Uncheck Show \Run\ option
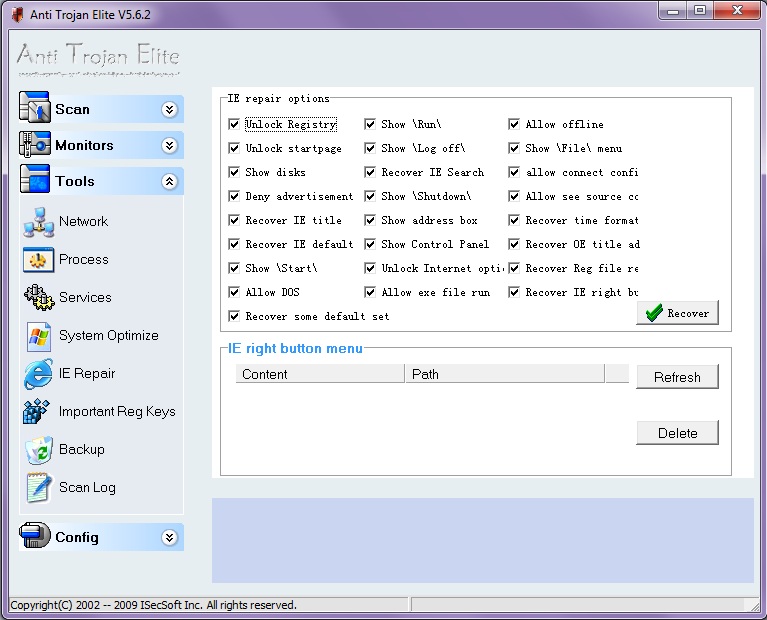 click(370, 124)
